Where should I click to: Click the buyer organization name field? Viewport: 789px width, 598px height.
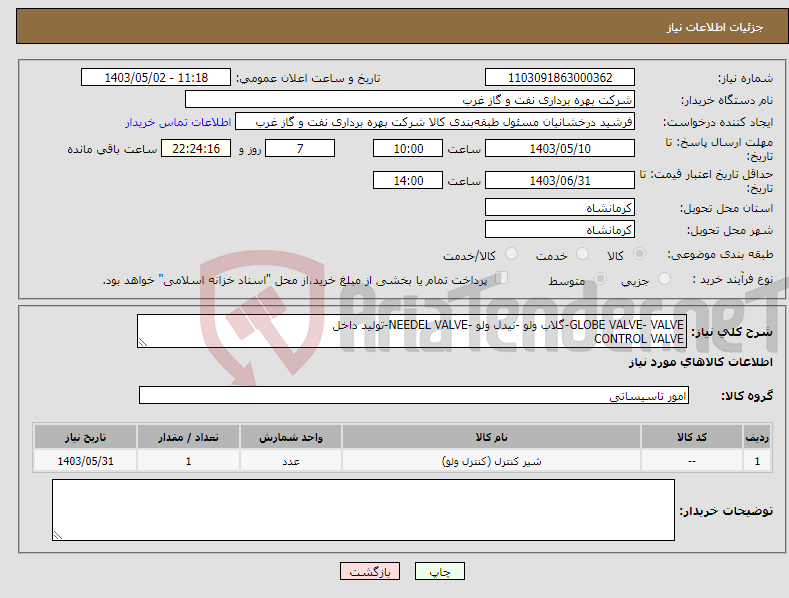point(410,100)
